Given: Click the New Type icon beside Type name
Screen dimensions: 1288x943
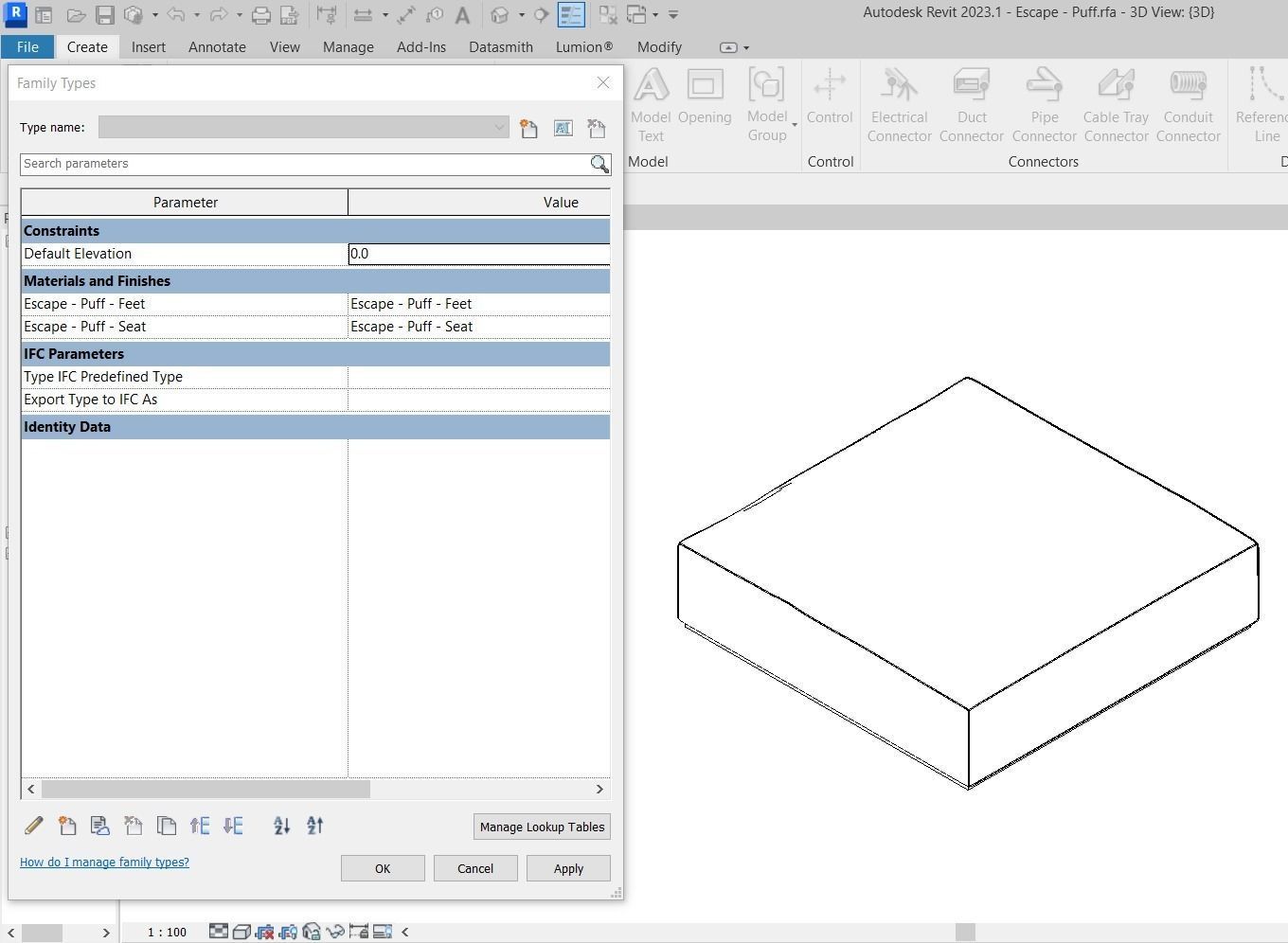Looking at the screenshot, I should coord(528,128).
